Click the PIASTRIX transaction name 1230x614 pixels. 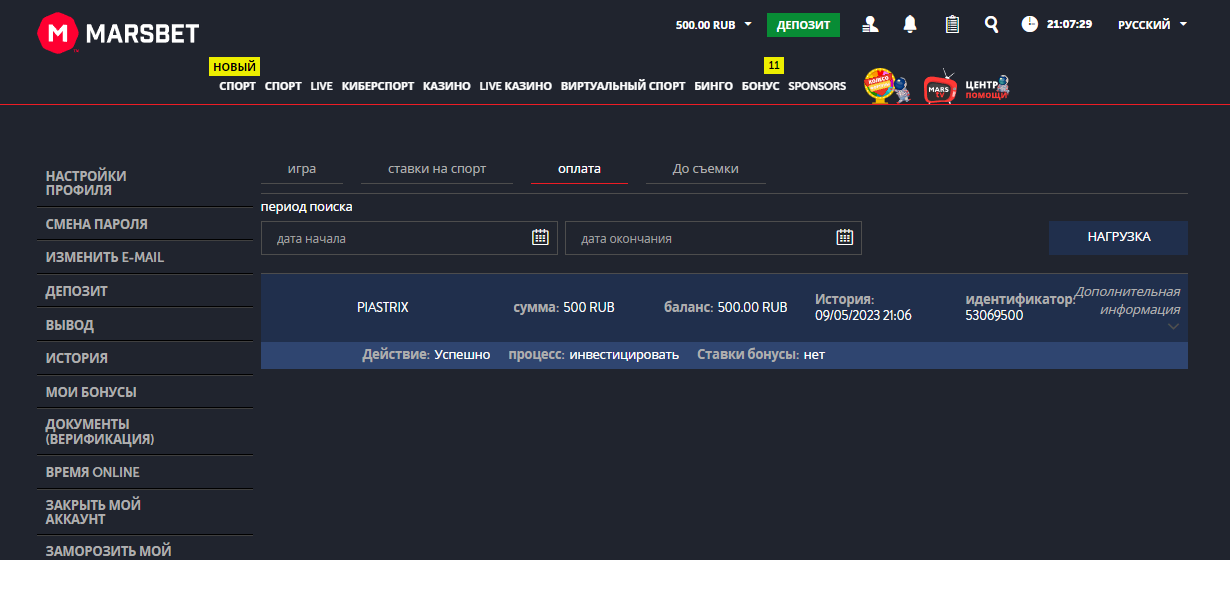[383, 307]
